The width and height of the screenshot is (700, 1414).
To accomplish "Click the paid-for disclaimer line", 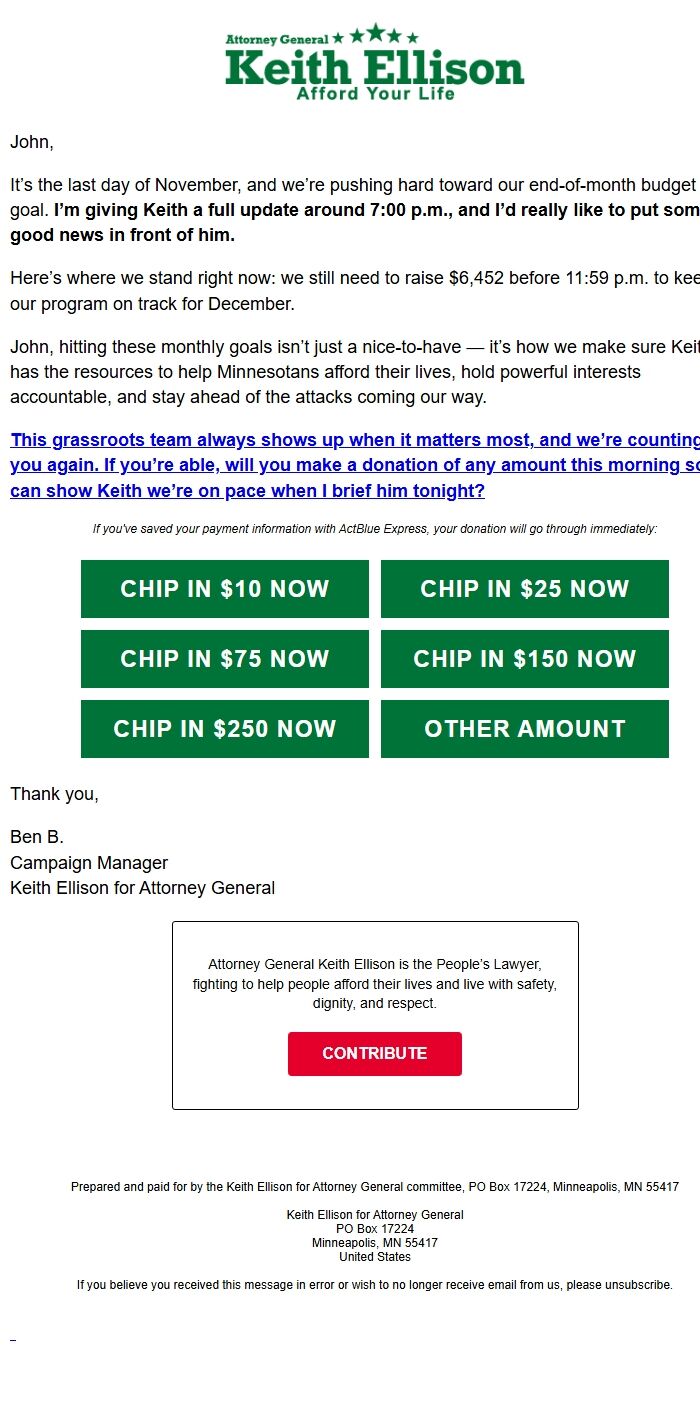I will 374,1186.
